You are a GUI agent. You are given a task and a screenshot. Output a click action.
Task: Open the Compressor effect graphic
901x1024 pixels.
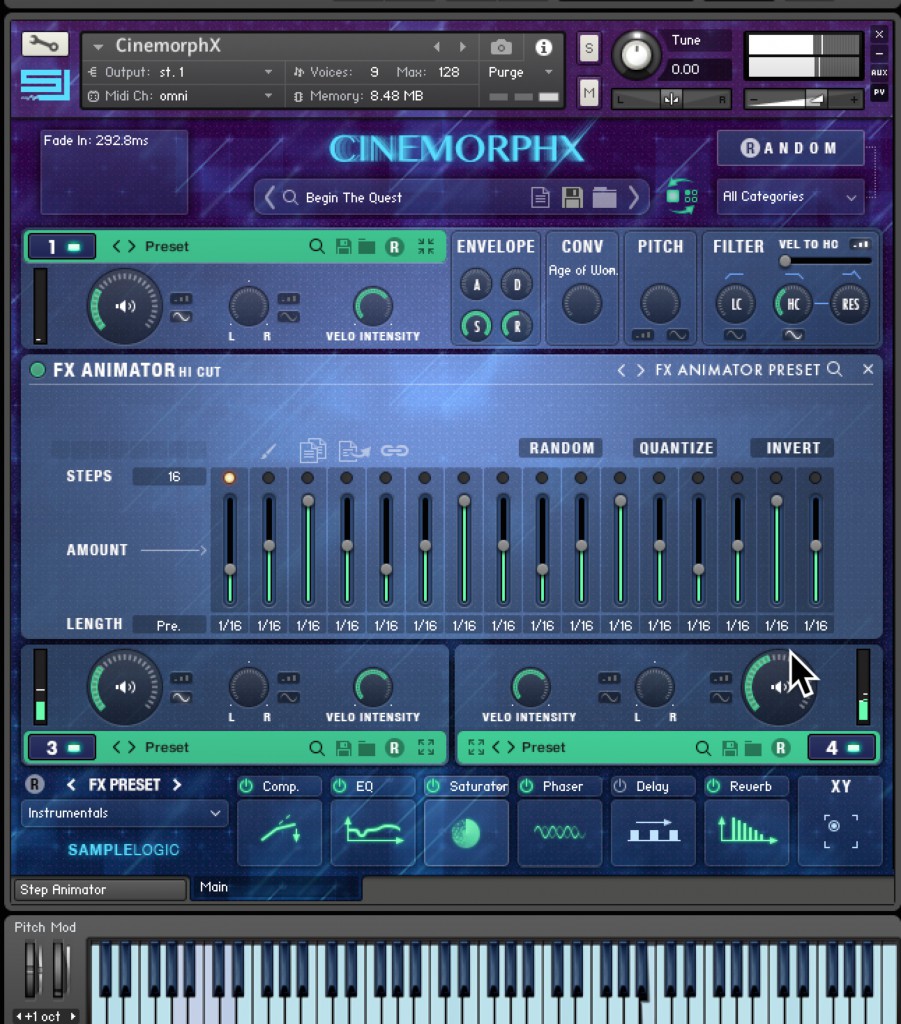279,832
